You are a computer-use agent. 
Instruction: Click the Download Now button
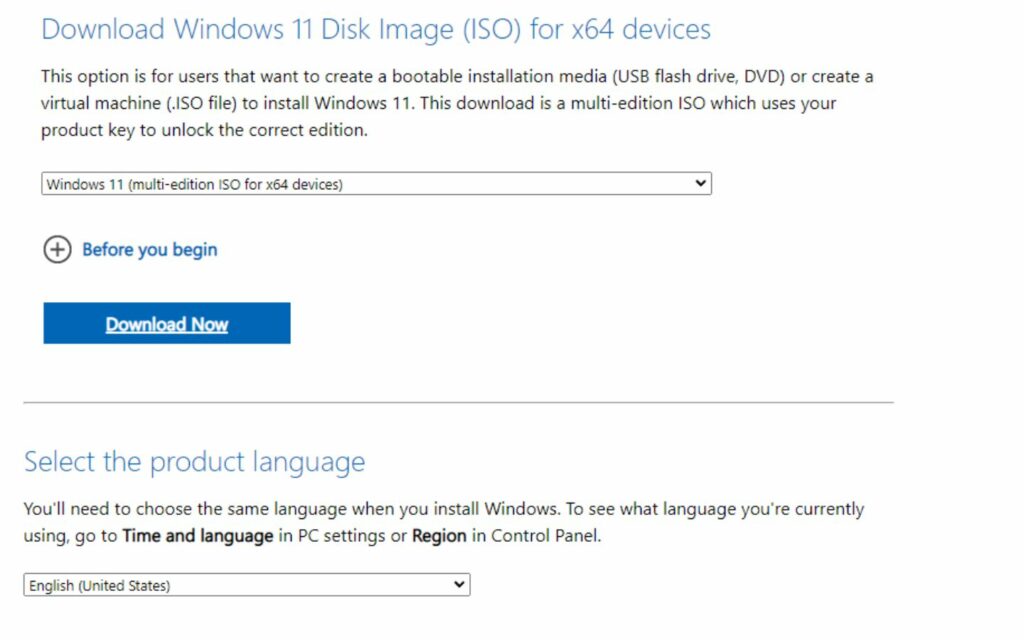tap(165, 322)
